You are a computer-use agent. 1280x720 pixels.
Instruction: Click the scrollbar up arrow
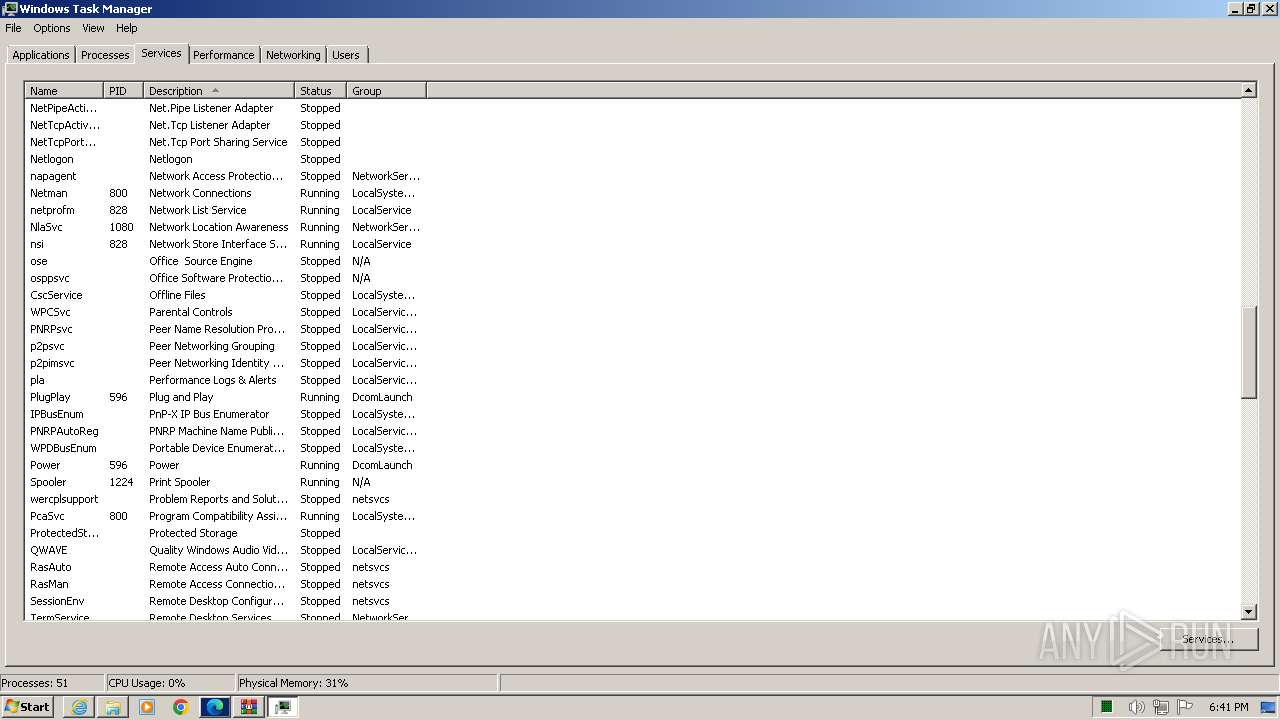click(x=1248, y=91)
